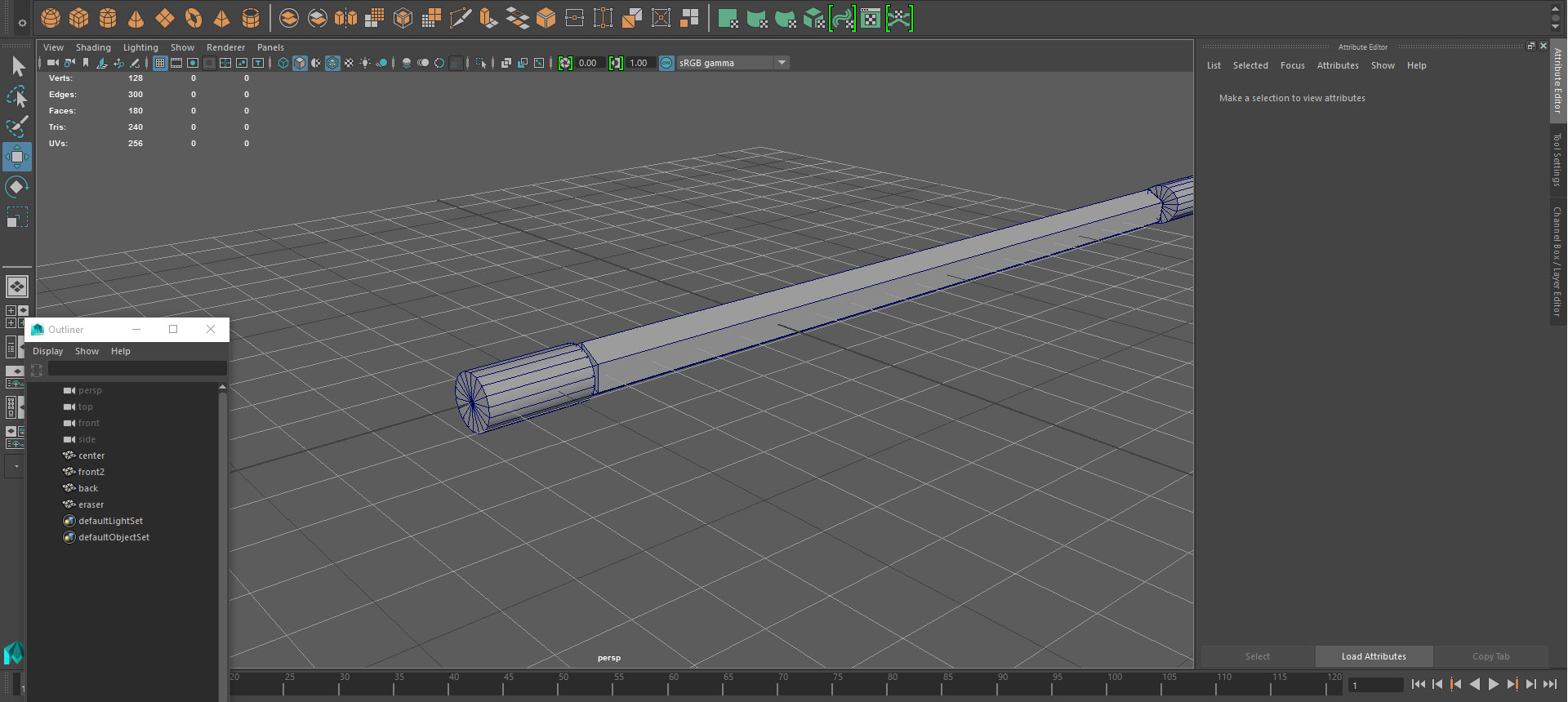Click the polygon cylinder shelf icon

pos(108,18)
